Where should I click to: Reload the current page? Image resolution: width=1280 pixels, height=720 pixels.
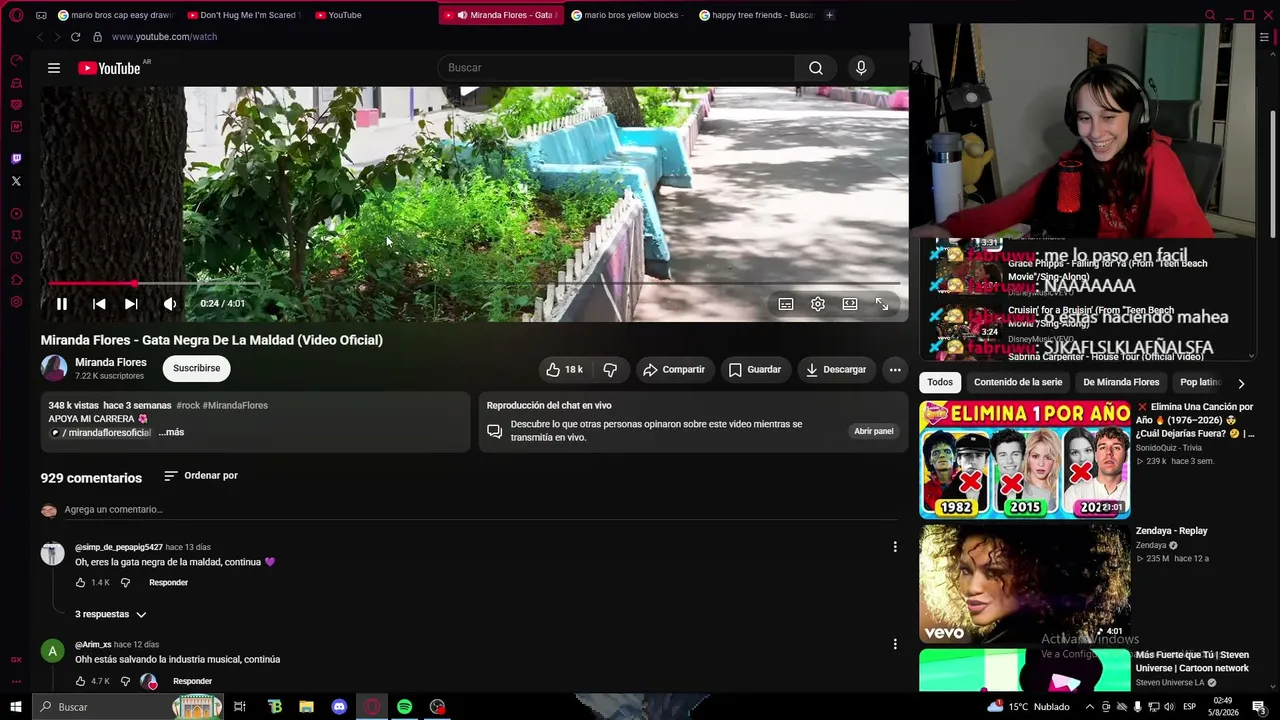click(x=75, y=37)
